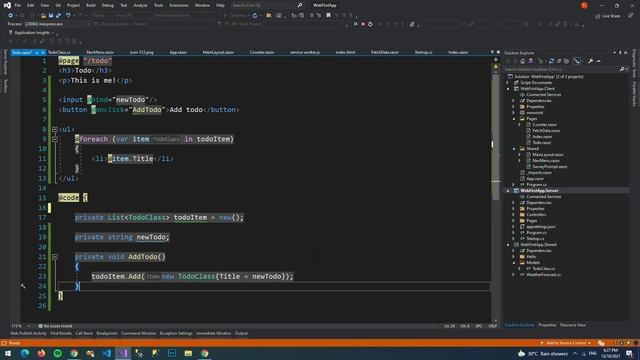Open the Call Stack bottom tab
640x360 pixels.
click(84, 333)
